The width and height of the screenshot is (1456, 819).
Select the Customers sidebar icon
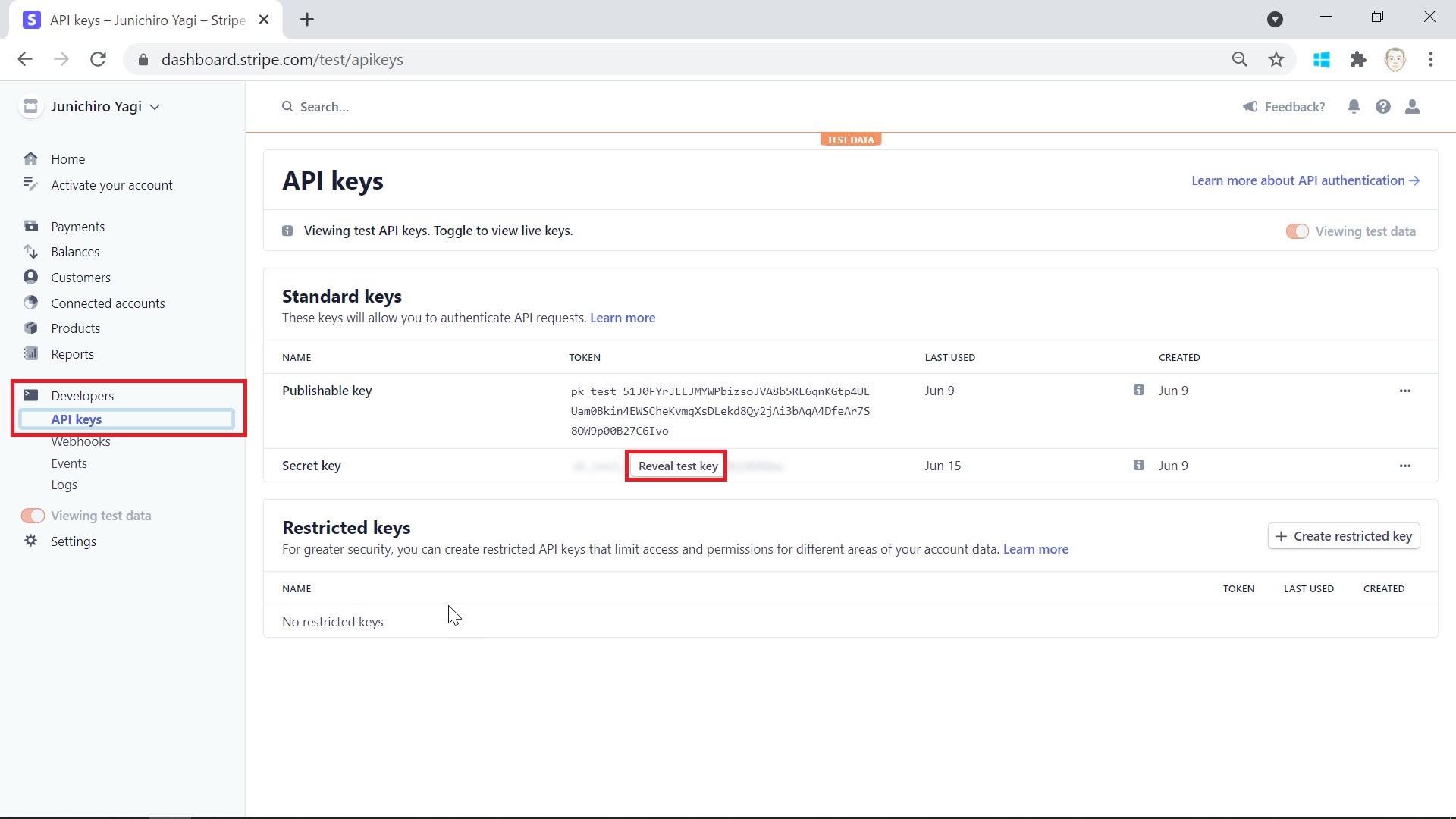coord(30,277)
